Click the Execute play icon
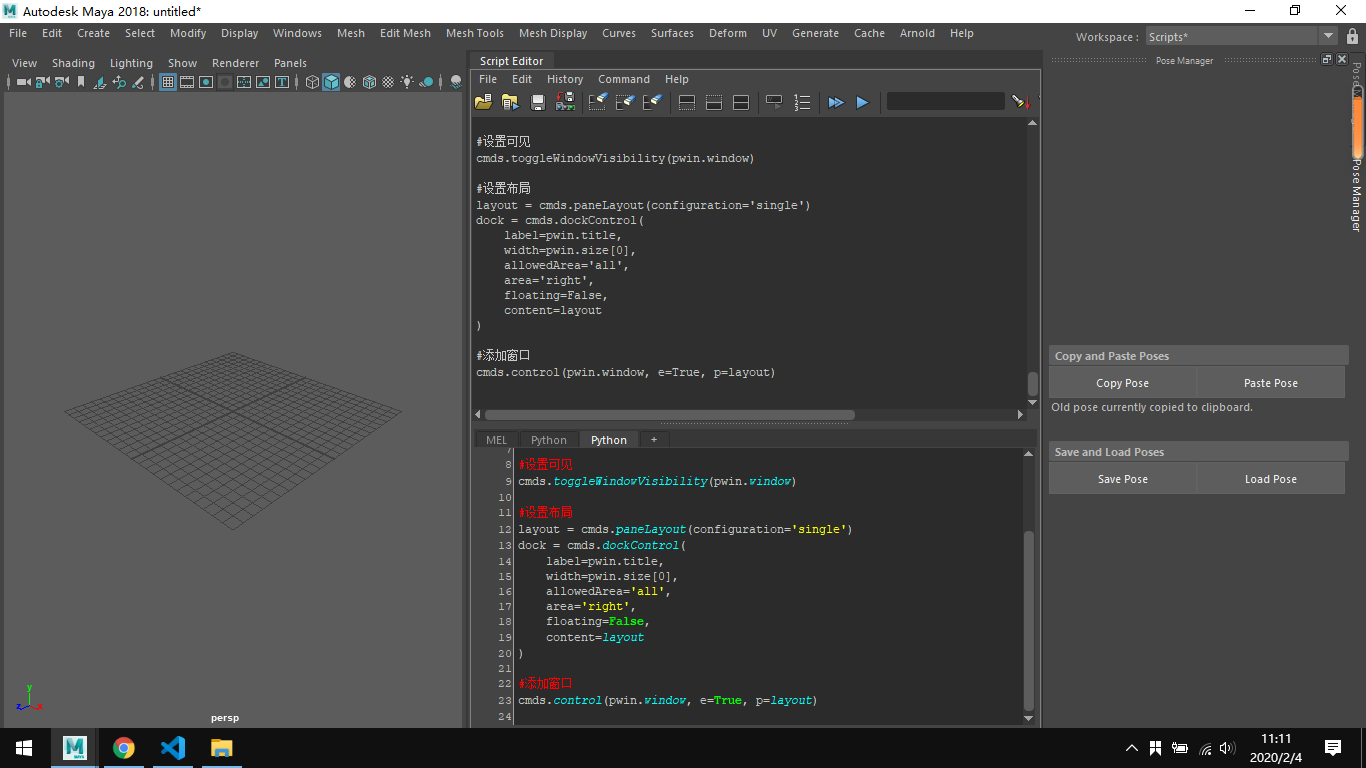 [862, 102]
